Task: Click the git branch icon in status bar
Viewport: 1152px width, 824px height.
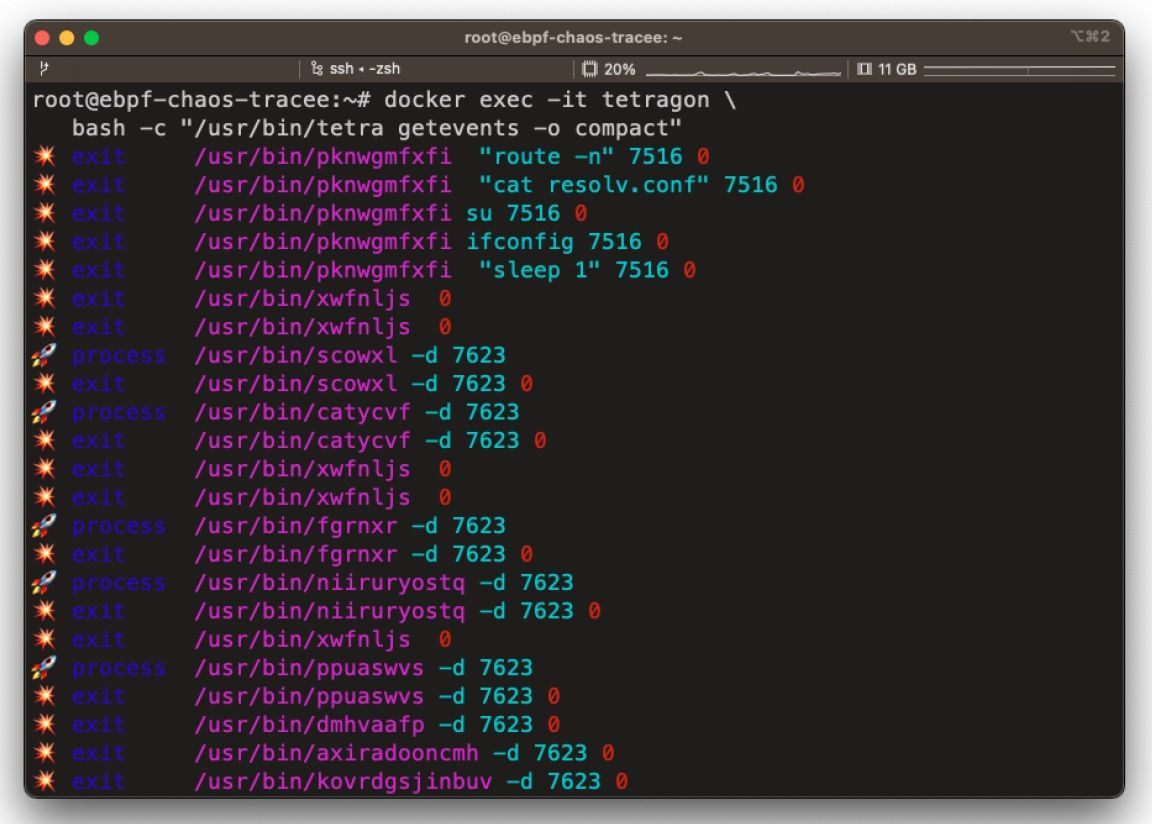Action: (44, 68)
